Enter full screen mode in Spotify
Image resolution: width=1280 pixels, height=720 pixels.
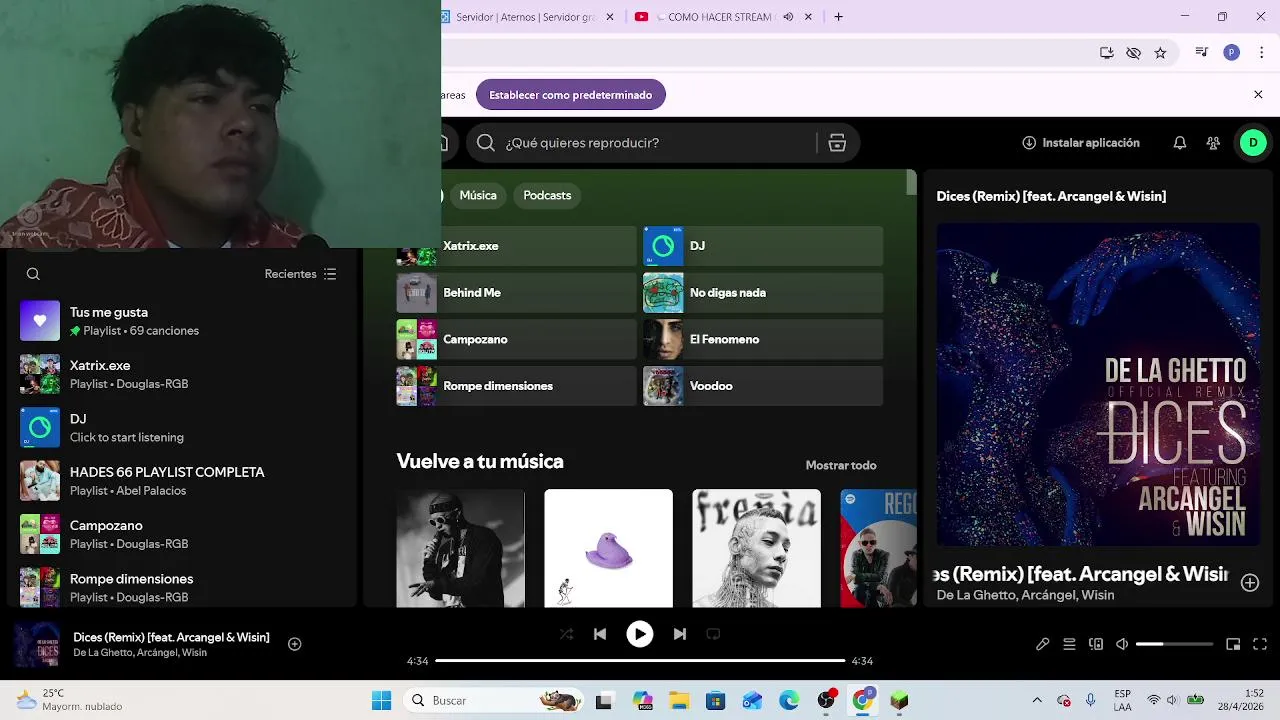1260,644
